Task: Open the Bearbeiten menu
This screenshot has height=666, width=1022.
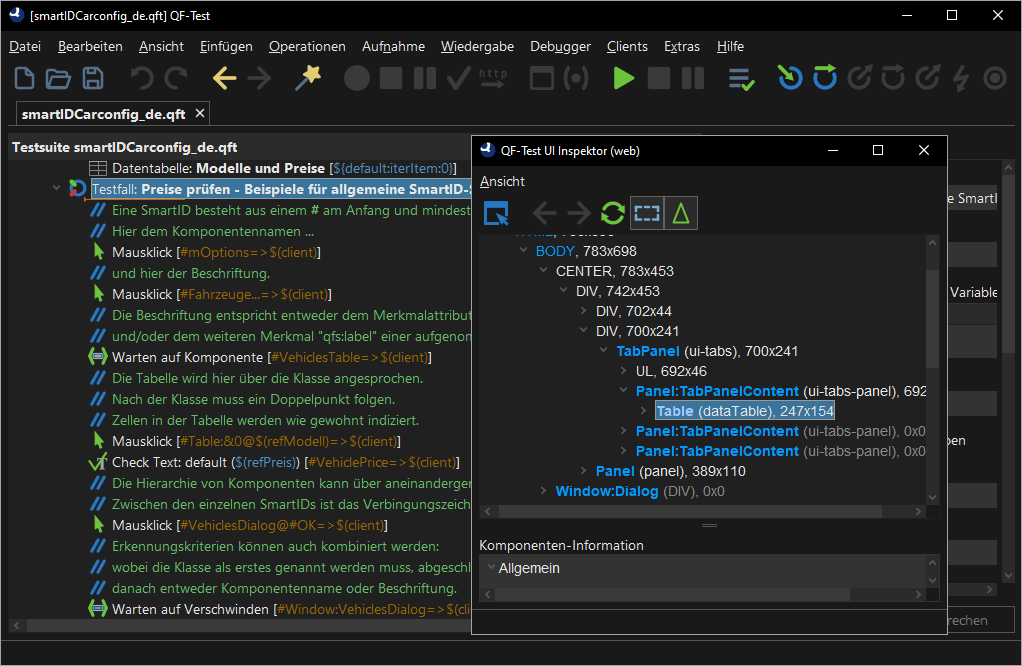Action: (x=90, y=46)
